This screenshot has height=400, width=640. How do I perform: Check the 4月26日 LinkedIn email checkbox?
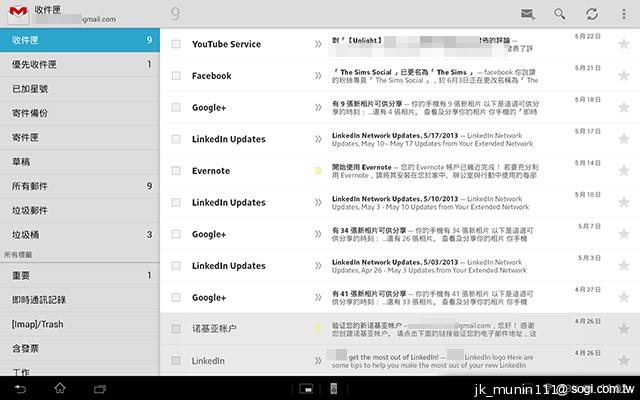176,361
